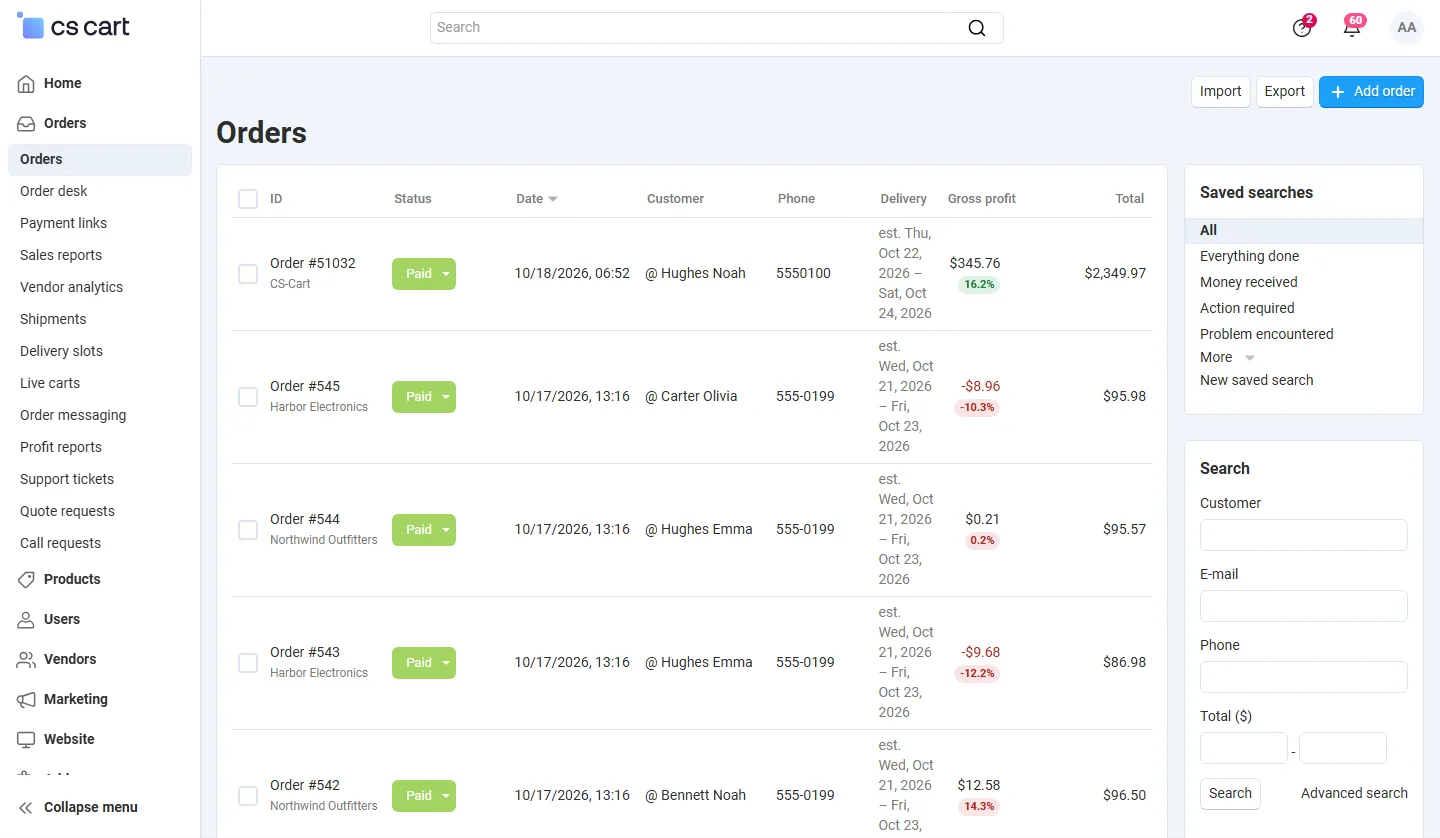Check the box for Order #51032
This screenshot has width=1440, height=838.
248,274
